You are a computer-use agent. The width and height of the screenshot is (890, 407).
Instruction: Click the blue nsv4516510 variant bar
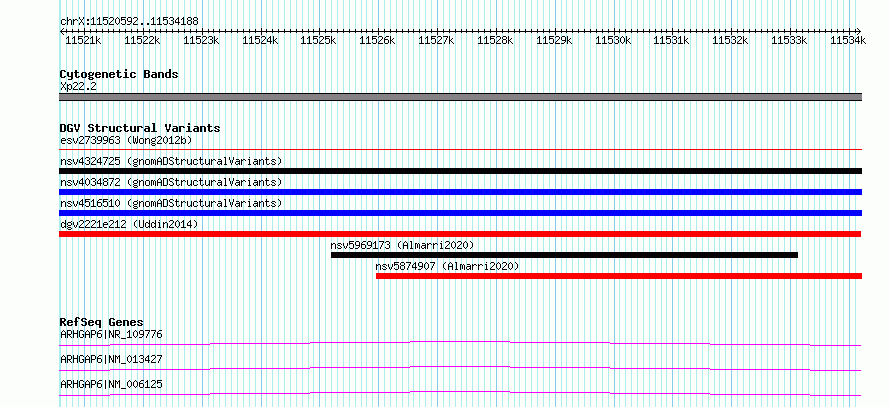461,213
